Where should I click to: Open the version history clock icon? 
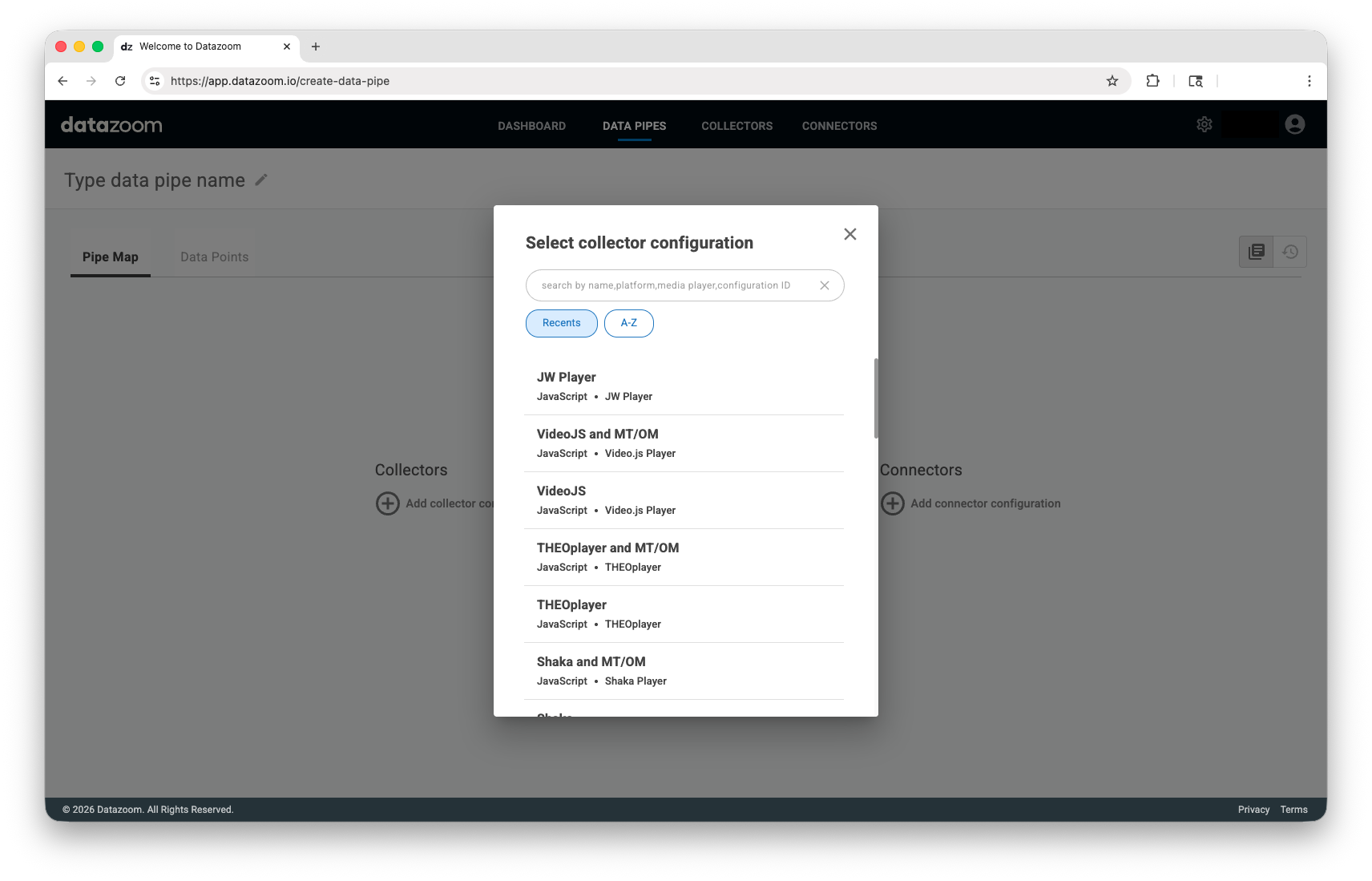pos(1290,252)
